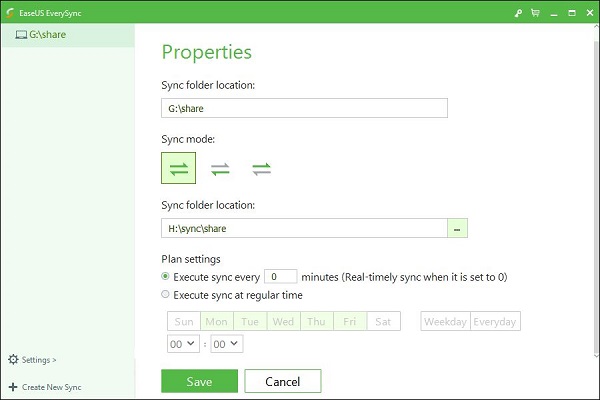Click the Everyday preset button

click(495, 321)
